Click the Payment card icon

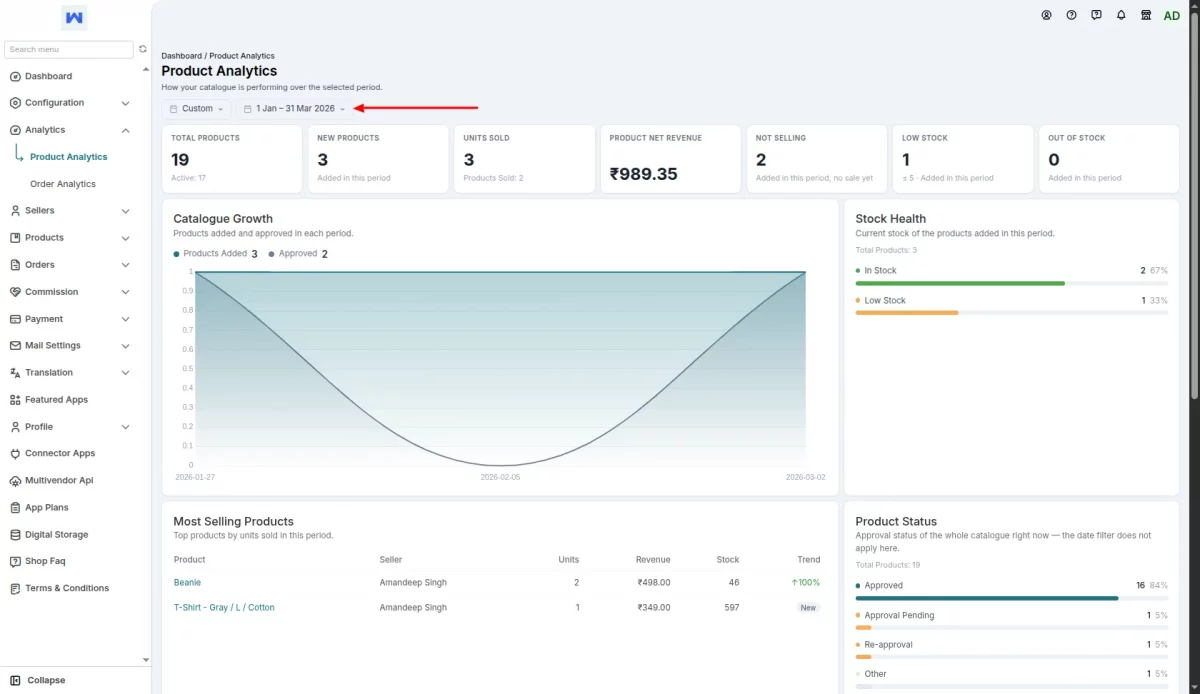(15, 319)
